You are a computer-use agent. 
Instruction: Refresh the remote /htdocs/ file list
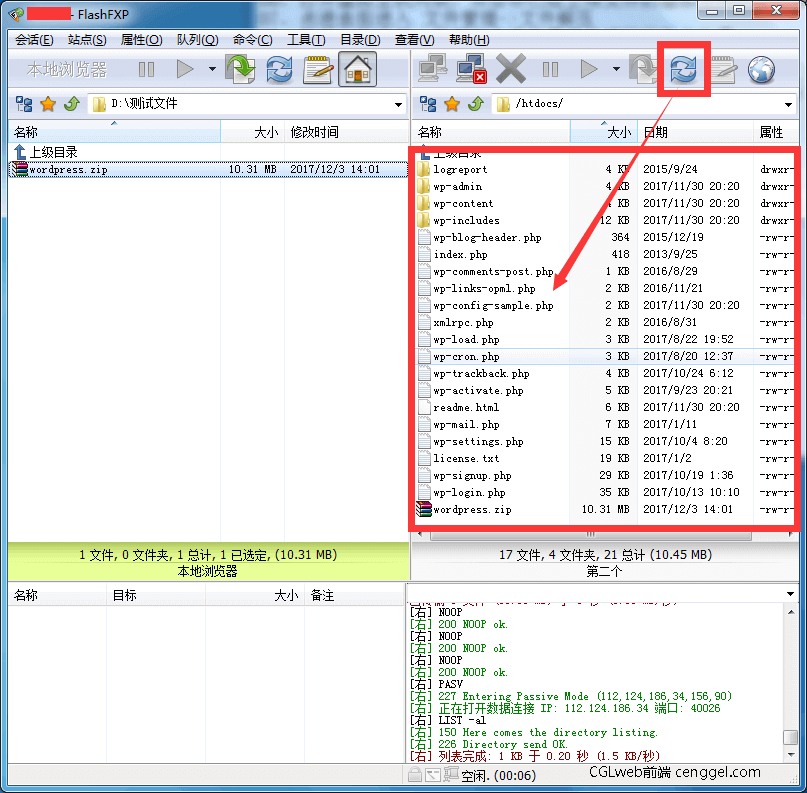683,69
